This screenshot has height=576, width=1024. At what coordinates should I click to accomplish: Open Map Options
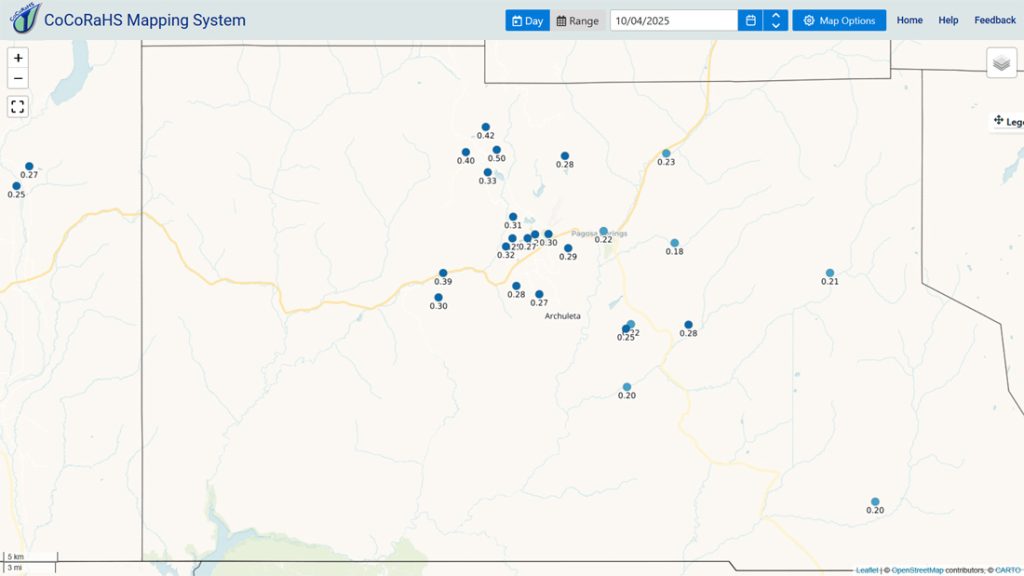pyautogui.click(x=839, y=20)
